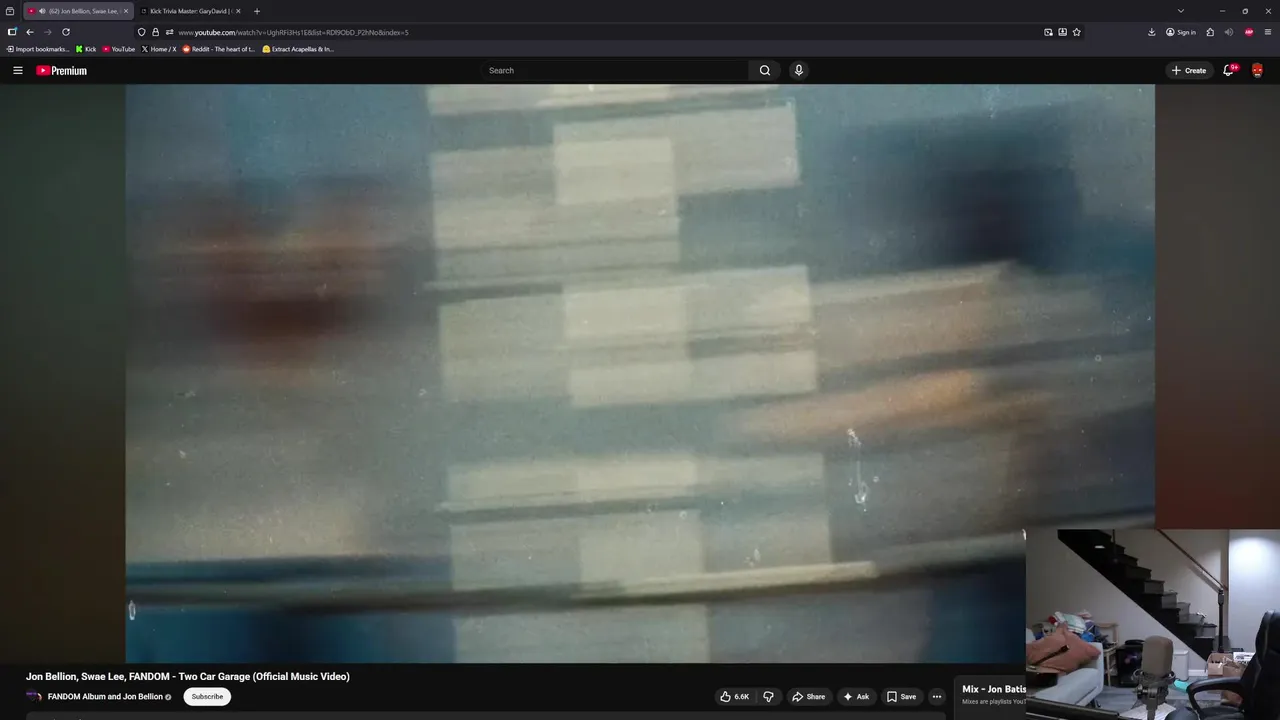This screenshot has width=1280, height=720.
Task: Open Adblock Plus extension icon
Action: [1249, 32]
